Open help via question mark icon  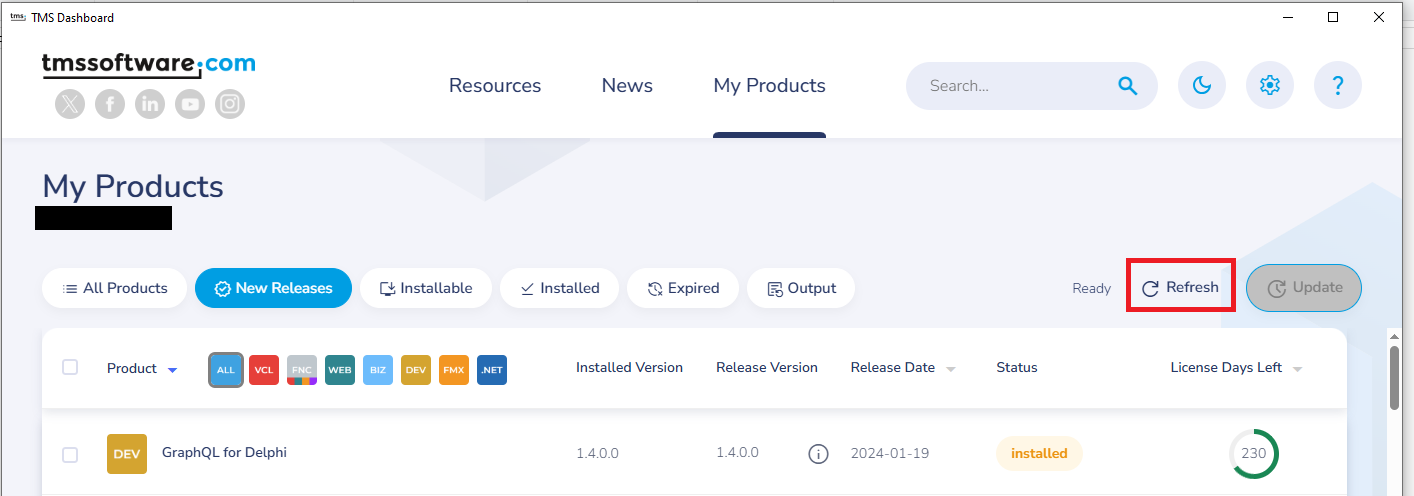tap(1338, 86)
